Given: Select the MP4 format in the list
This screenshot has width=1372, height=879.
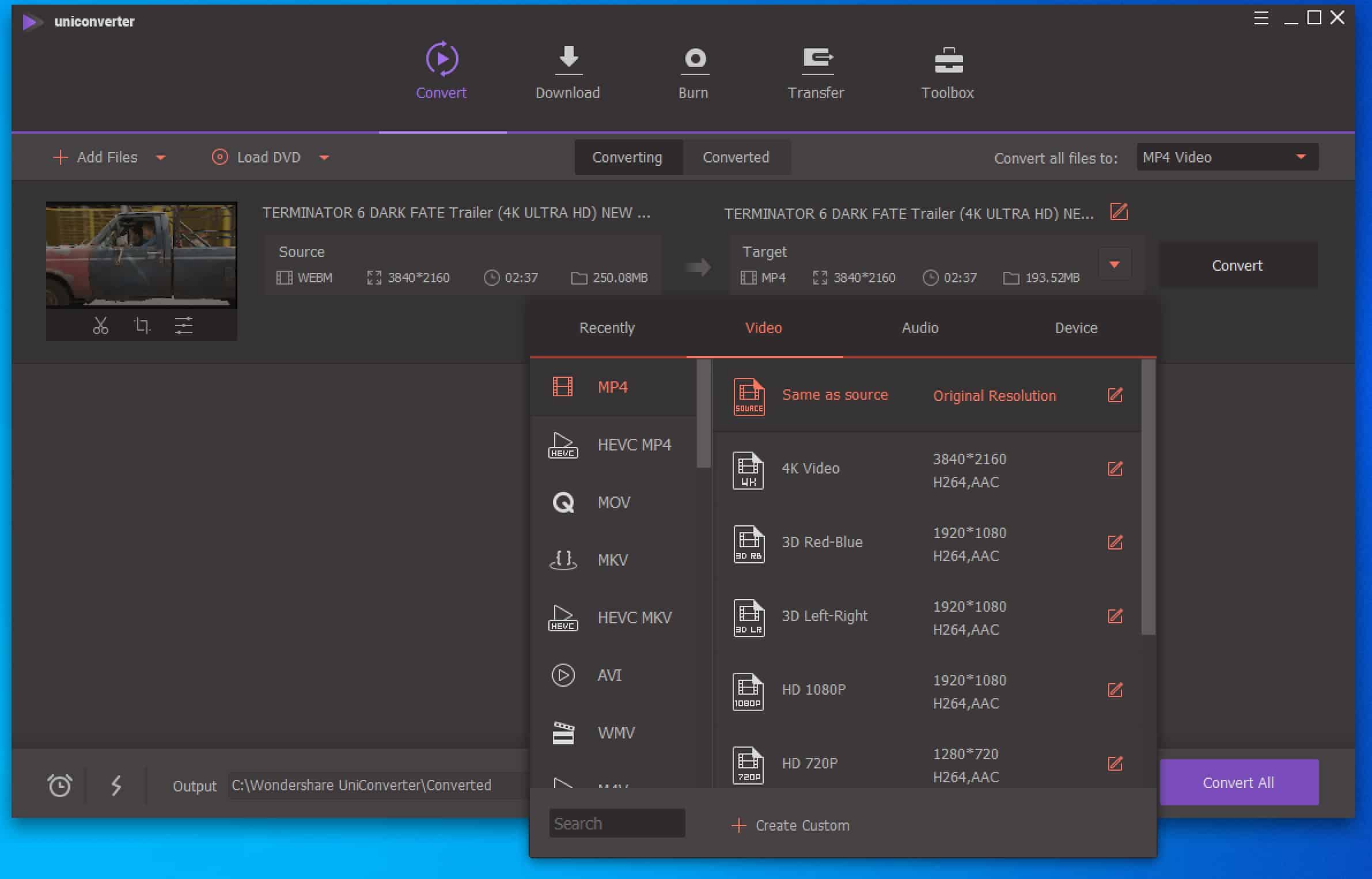Looking at the screenshot, I should (613, 387).
